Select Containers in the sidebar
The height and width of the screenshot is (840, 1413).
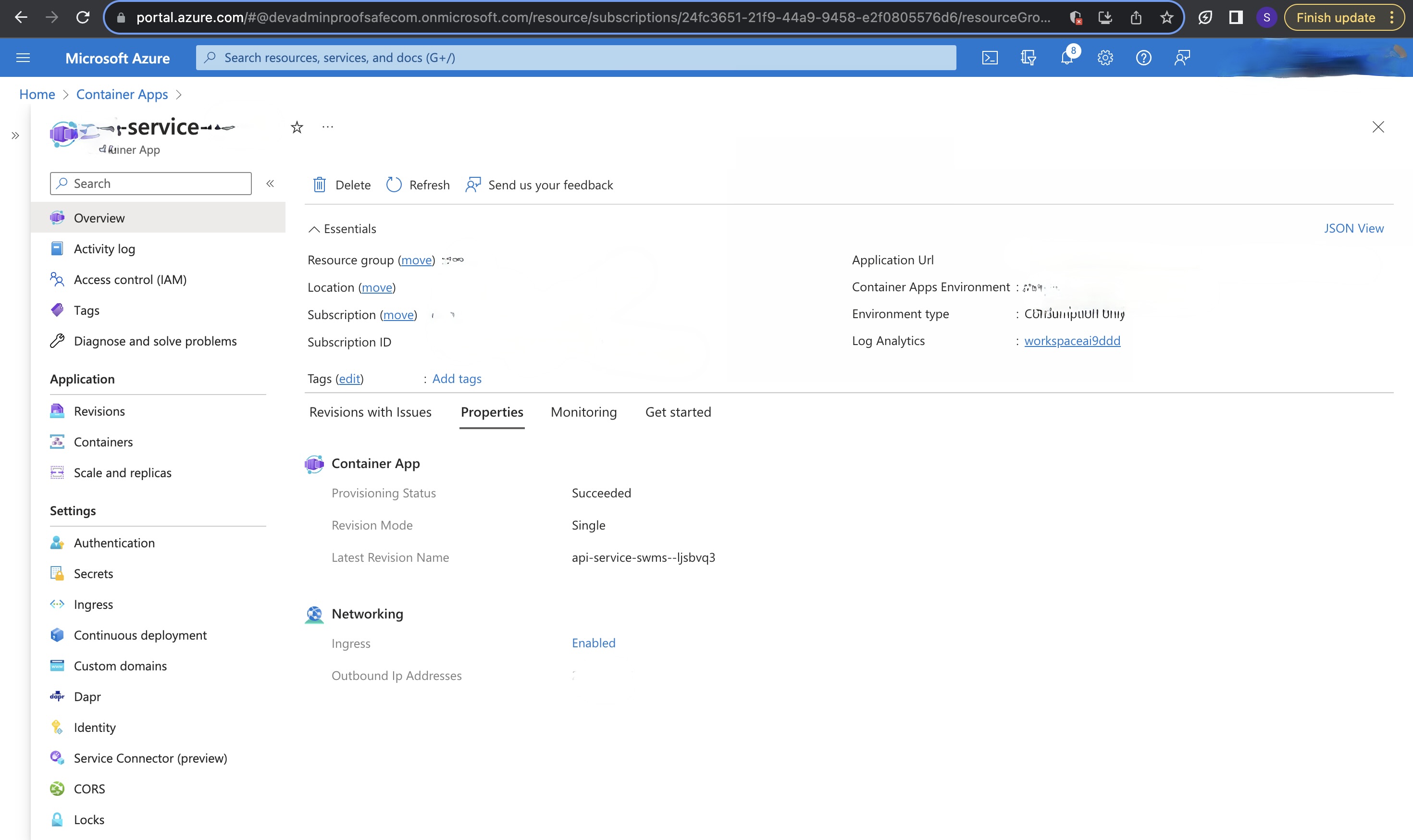103,442
